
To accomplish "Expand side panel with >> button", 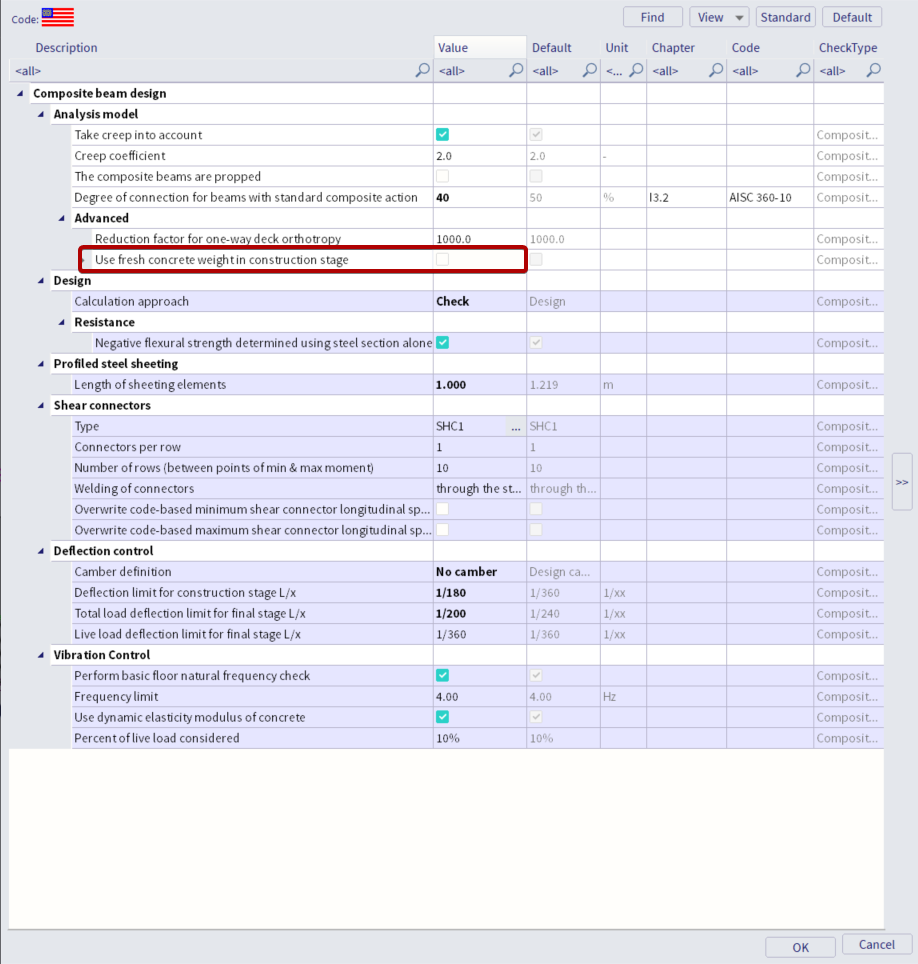I will coord(902,482).
